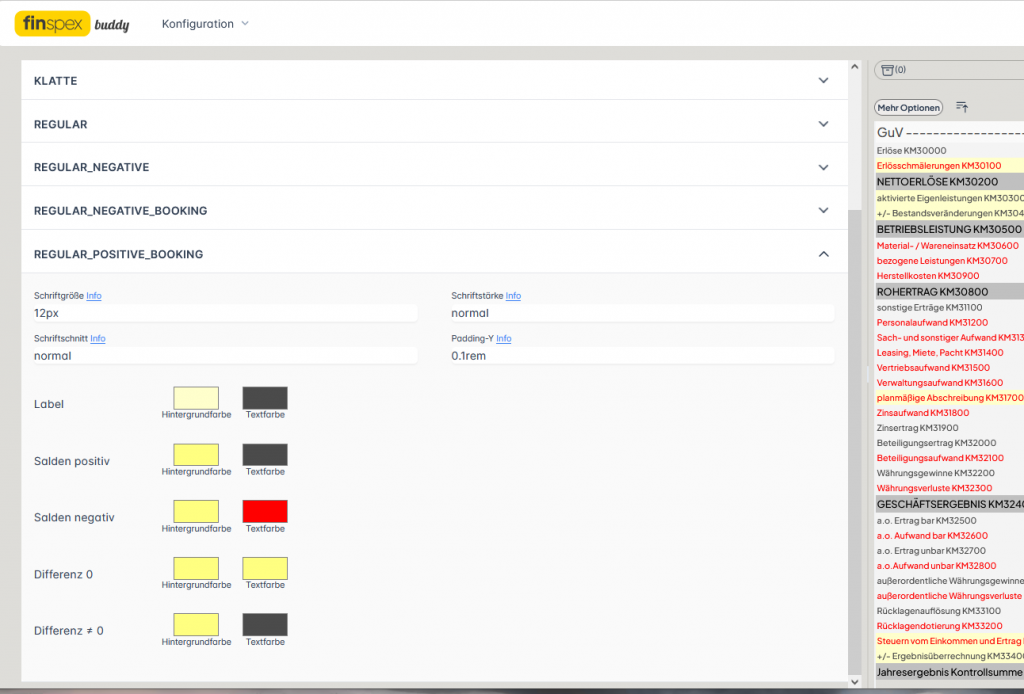
Task: Click the archive box icon
Action: tap(887, 70)
